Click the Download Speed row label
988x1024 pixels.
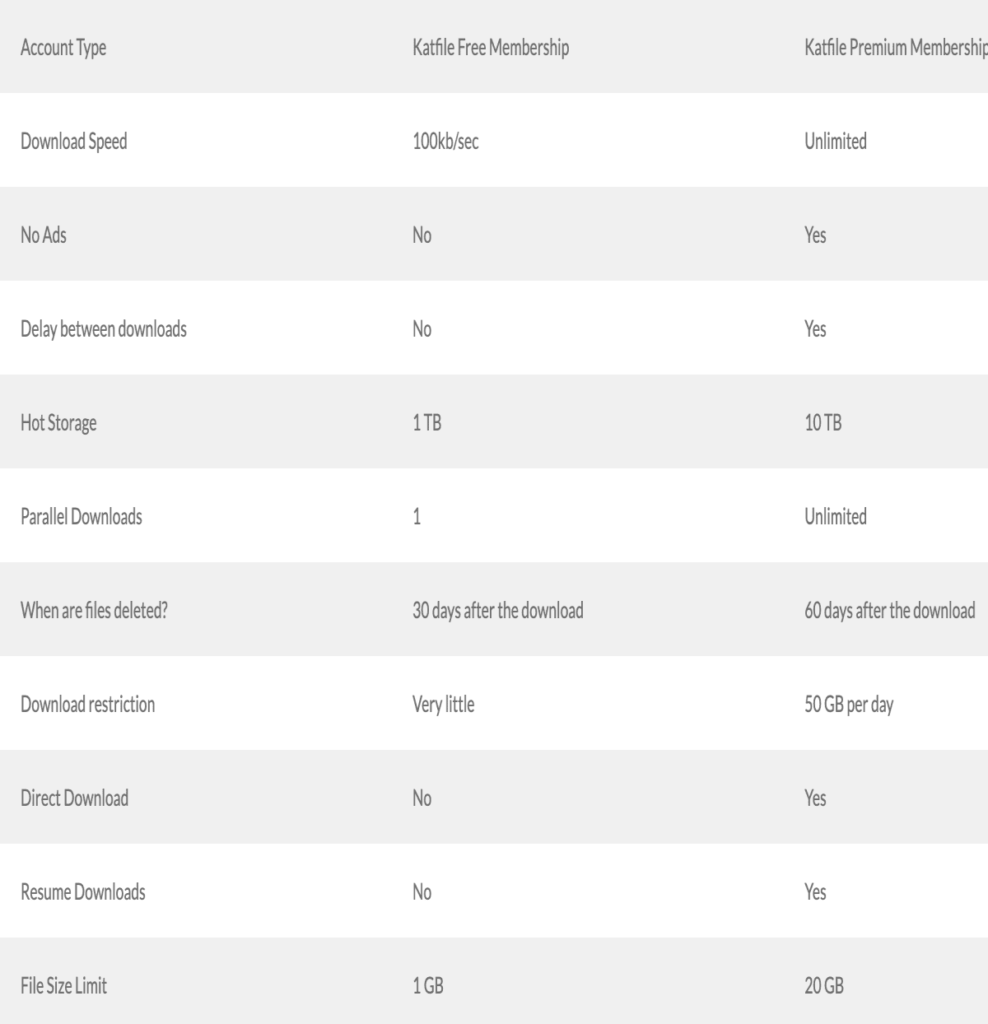tap(74, 141)
